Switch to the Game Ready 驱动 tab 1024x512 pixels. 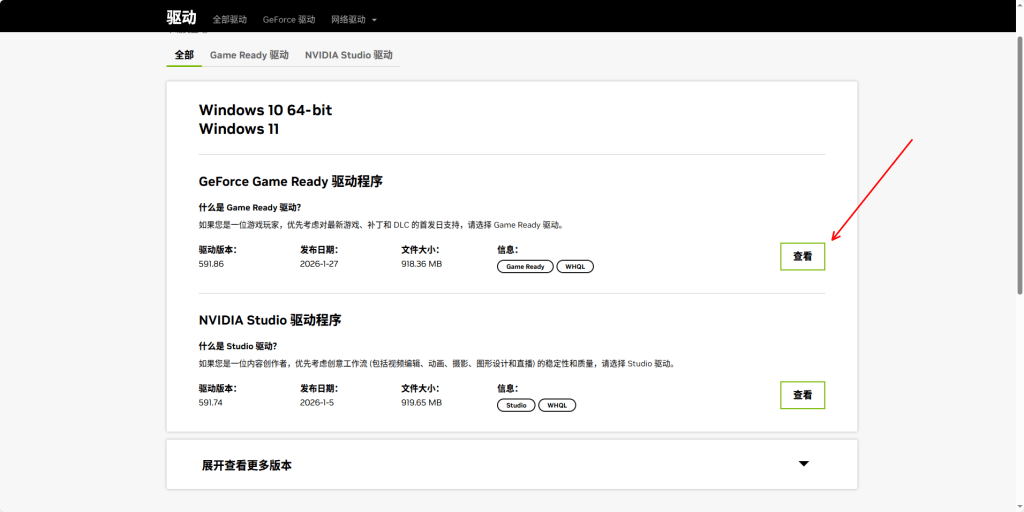click(x=249, y=55)
